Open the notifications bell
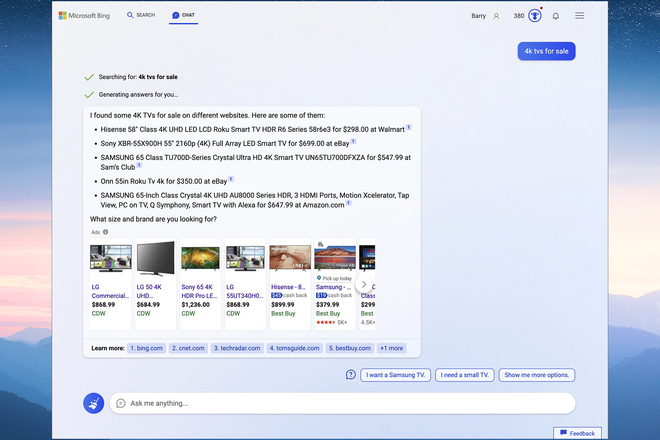This screenshot has width=660, height=440. click(556, 16)
